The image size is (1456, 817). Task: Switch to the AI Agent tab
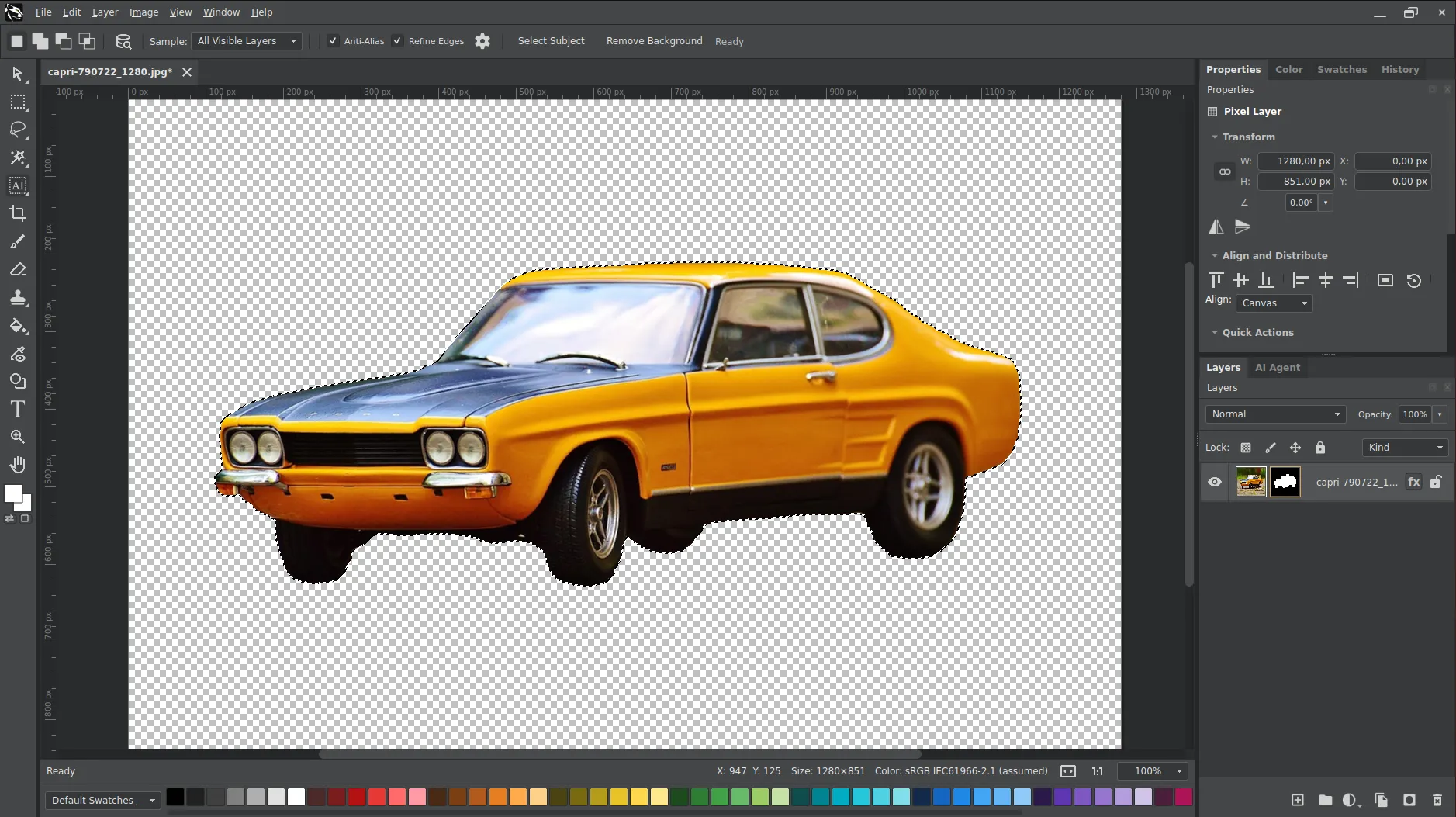pos(1278,368)
